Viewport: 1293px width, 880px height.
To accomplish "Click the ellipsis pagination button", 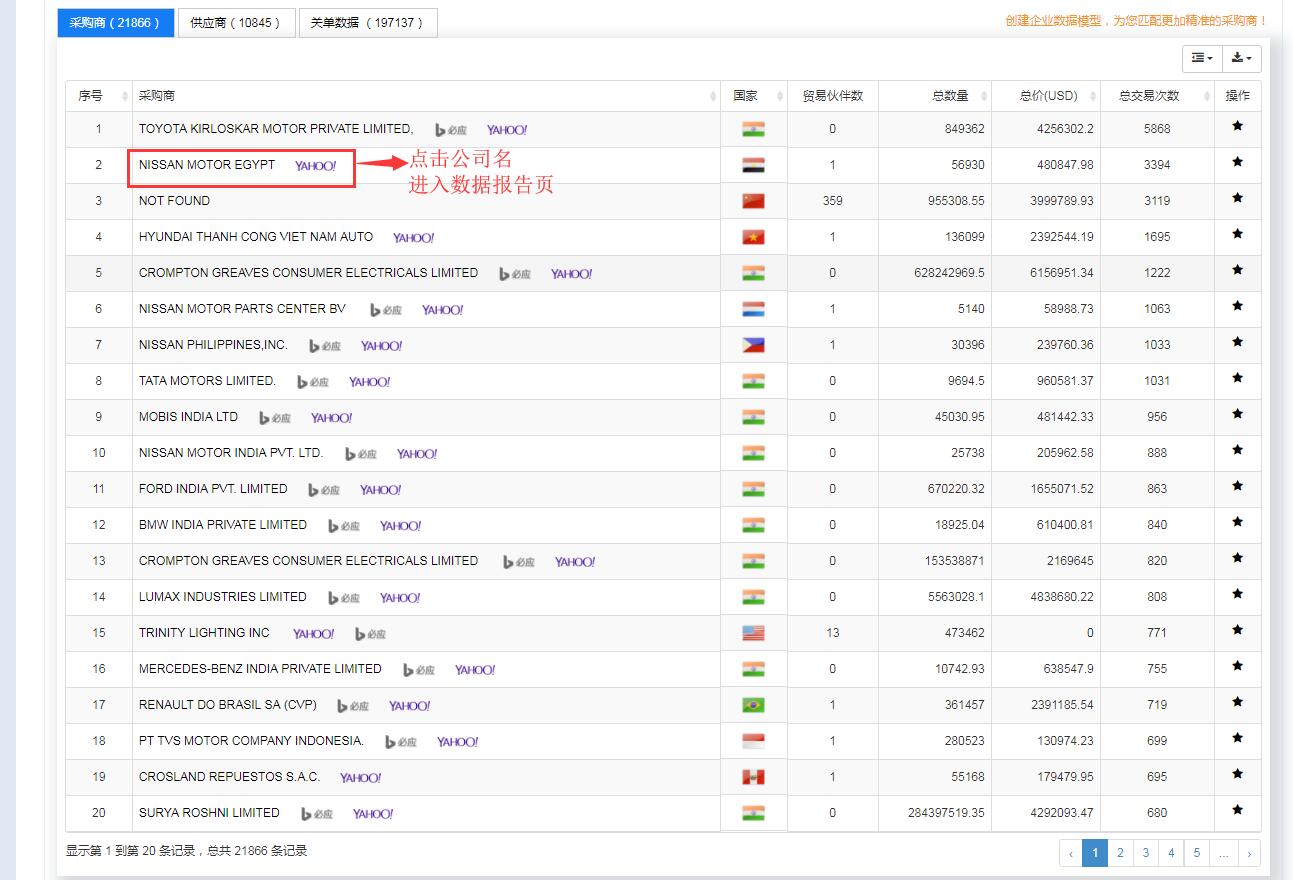I will coord(1224,853).
